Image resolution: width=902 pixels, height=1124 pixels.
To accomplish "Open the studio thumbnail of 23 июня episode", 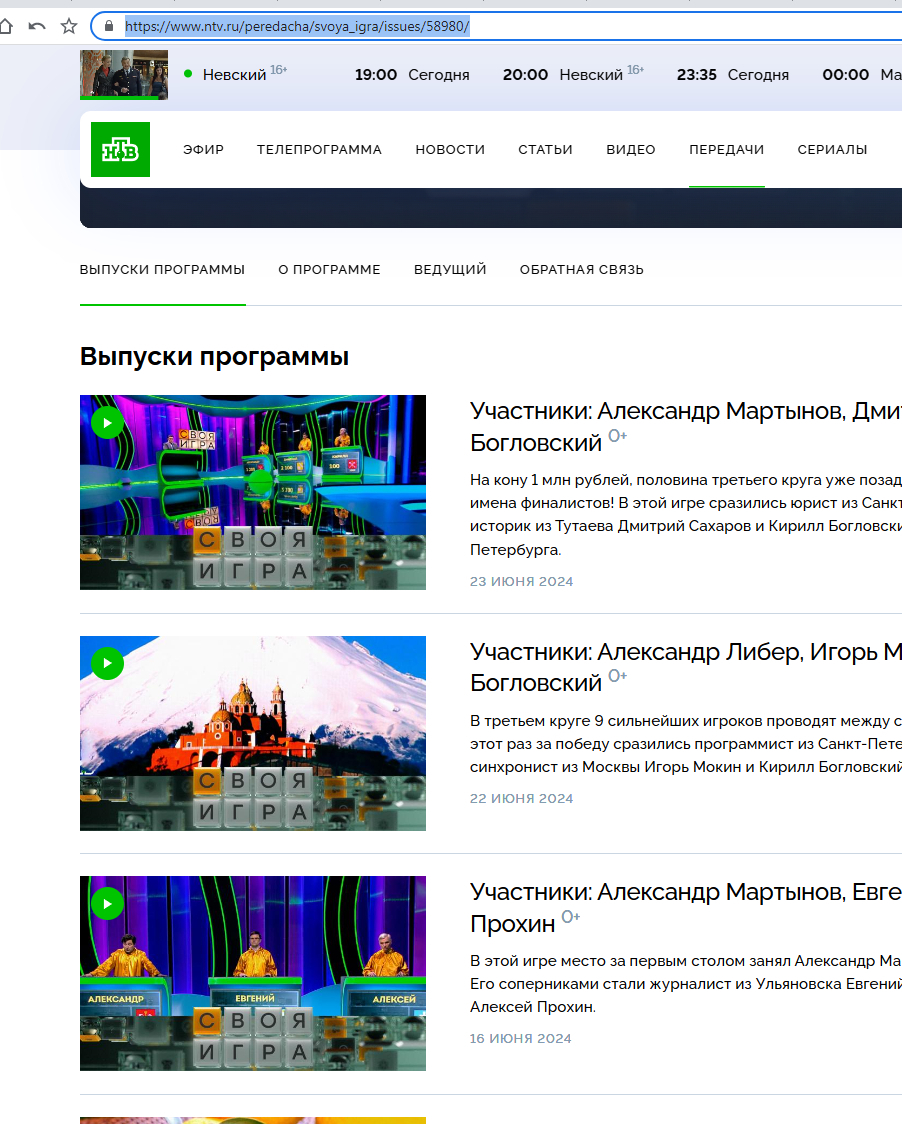I will click(x=252, y=492).
